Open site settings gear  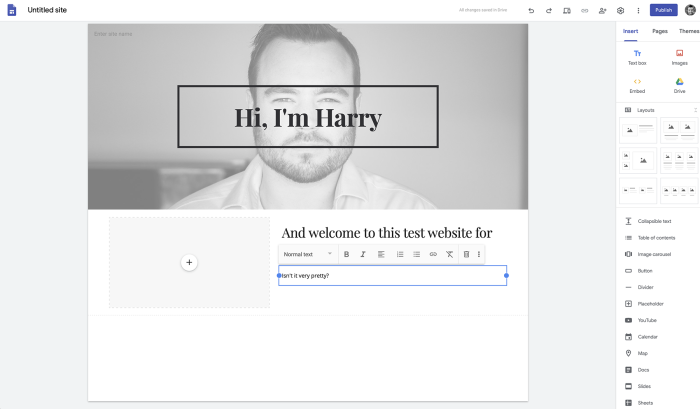pyautogui.click(x=620, y=10)
